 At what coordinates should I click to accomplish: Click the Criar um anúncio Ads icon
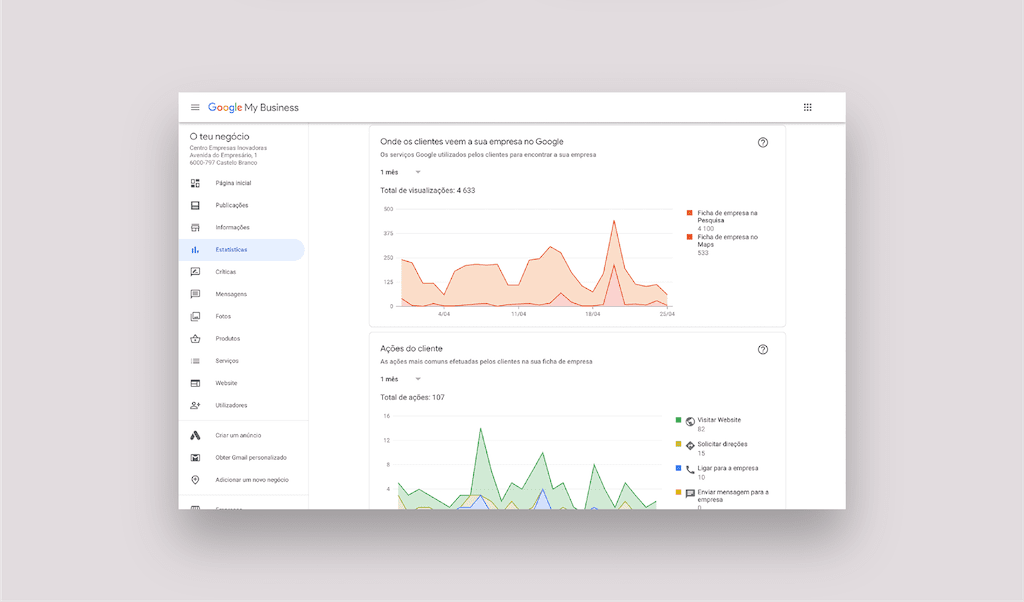195,435
